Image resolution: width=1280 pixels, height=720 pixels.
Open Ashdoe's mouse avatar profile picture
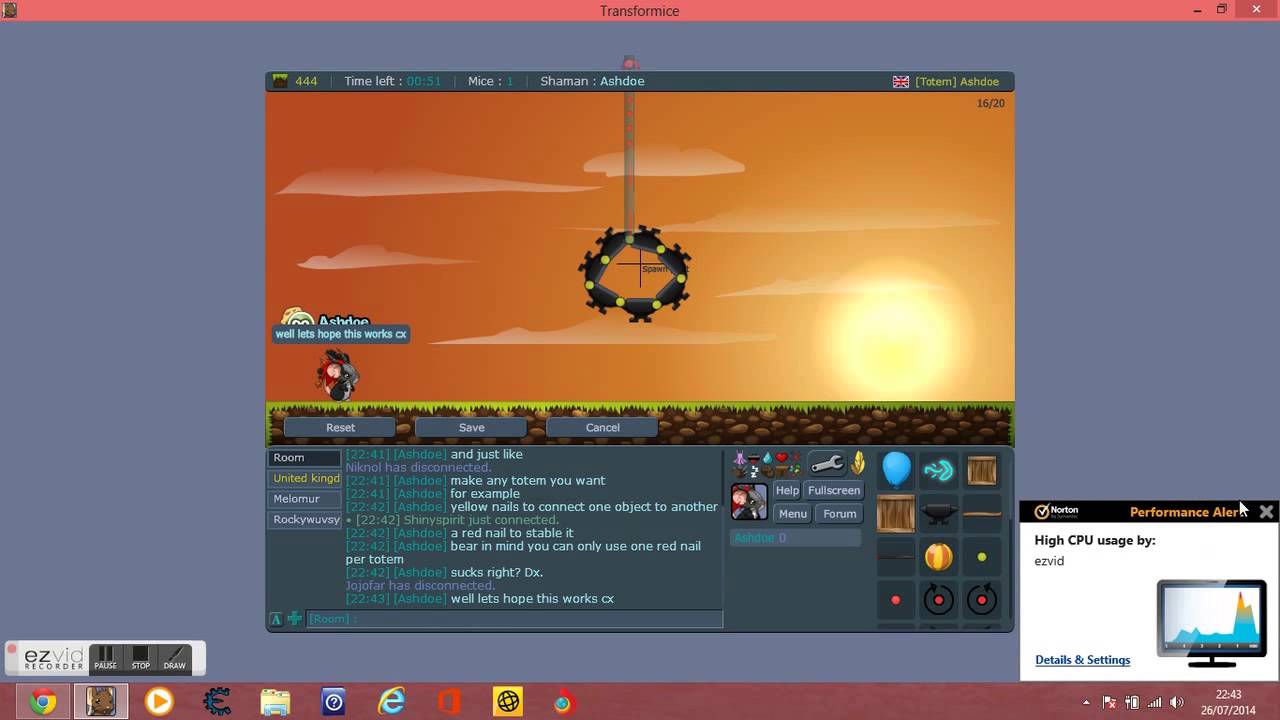pos(749,501)
